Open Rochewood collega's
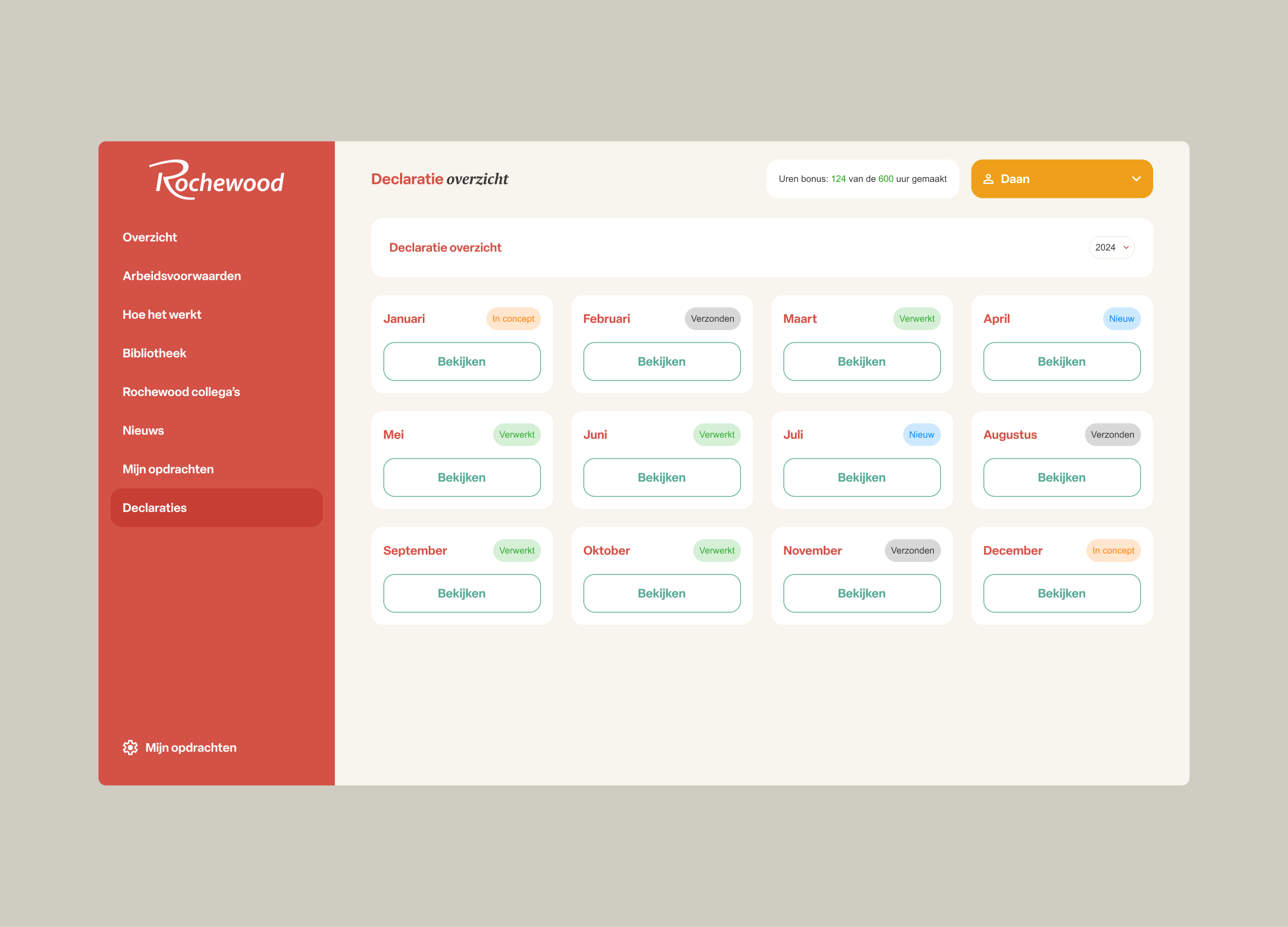Image resolution: width=1288 pixels, height=927 pixels. (x=181, y=392)
